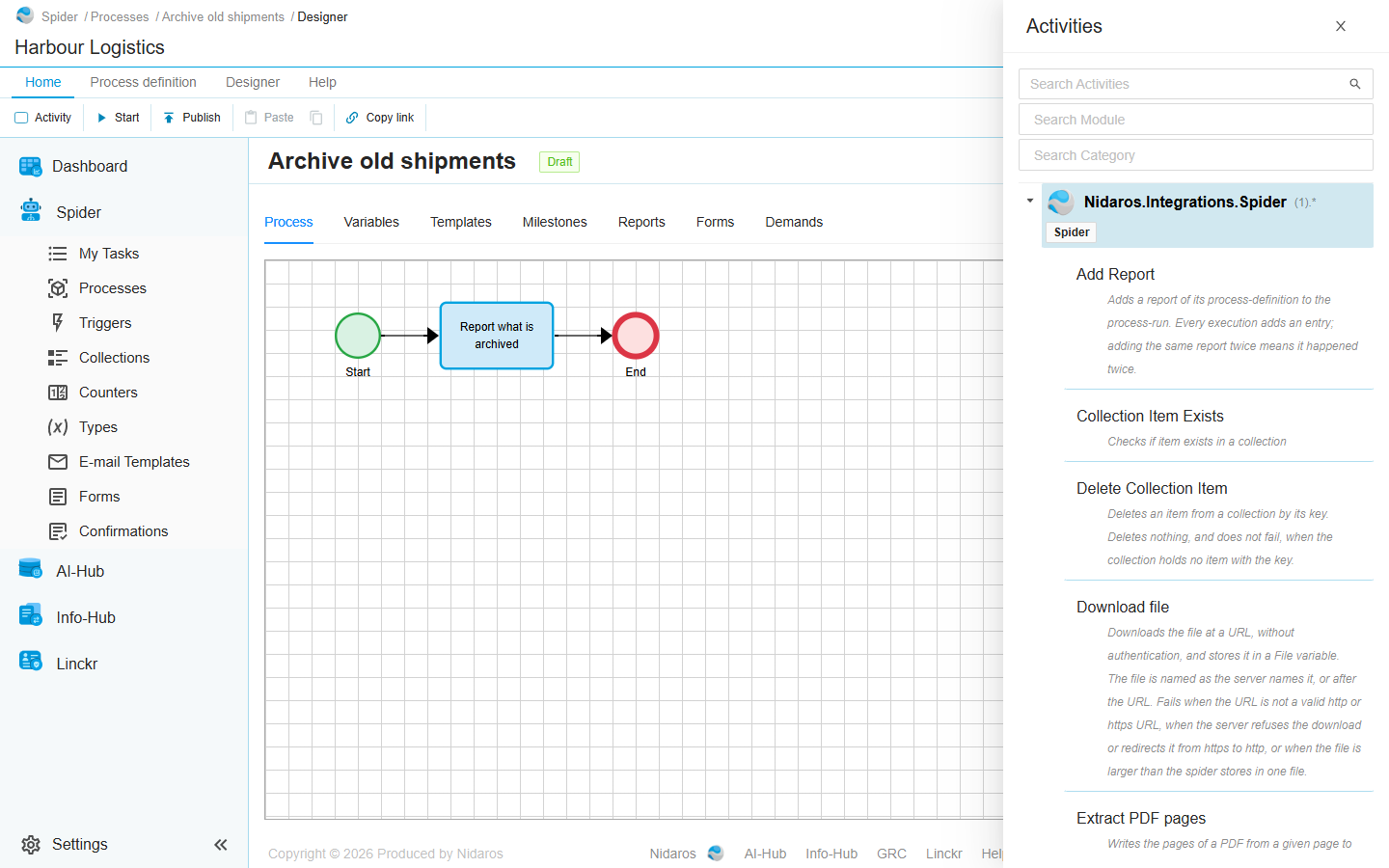1389x868 pixels.
Task: Click the Dashboard icon in sidebar
Action: click(31, 167)
